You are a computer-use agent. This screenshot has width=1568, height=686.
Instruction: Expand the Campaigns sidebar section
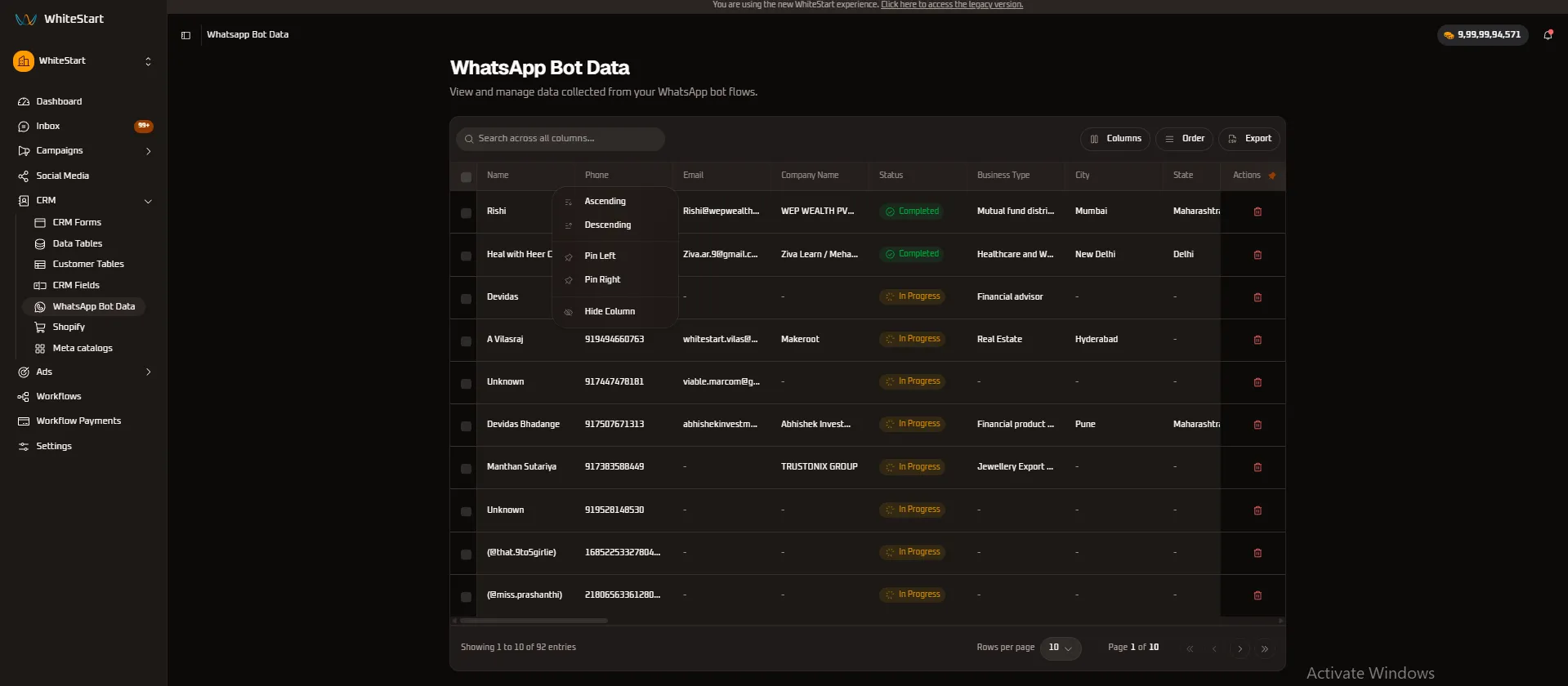click(x=148, y=151)
